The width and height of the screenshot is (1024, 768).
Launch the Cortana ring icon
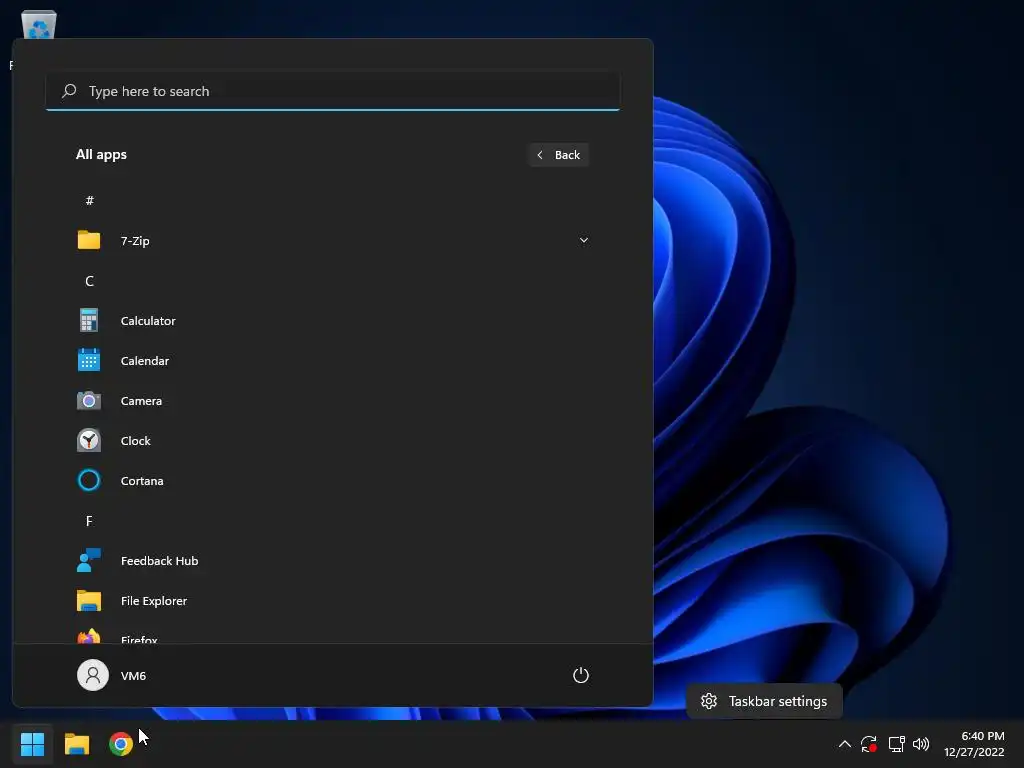89,480
